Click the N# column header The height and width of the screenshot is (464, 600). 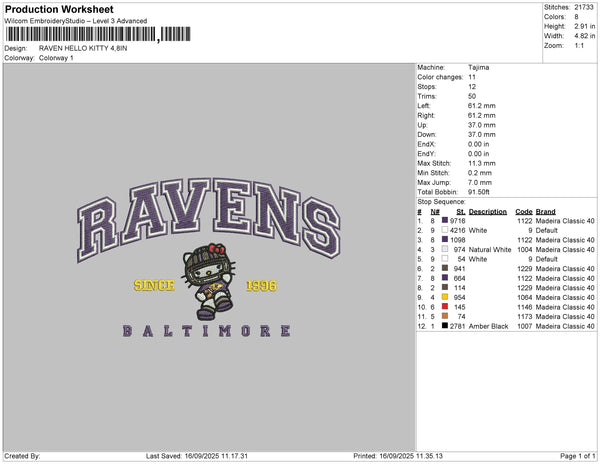435,212
